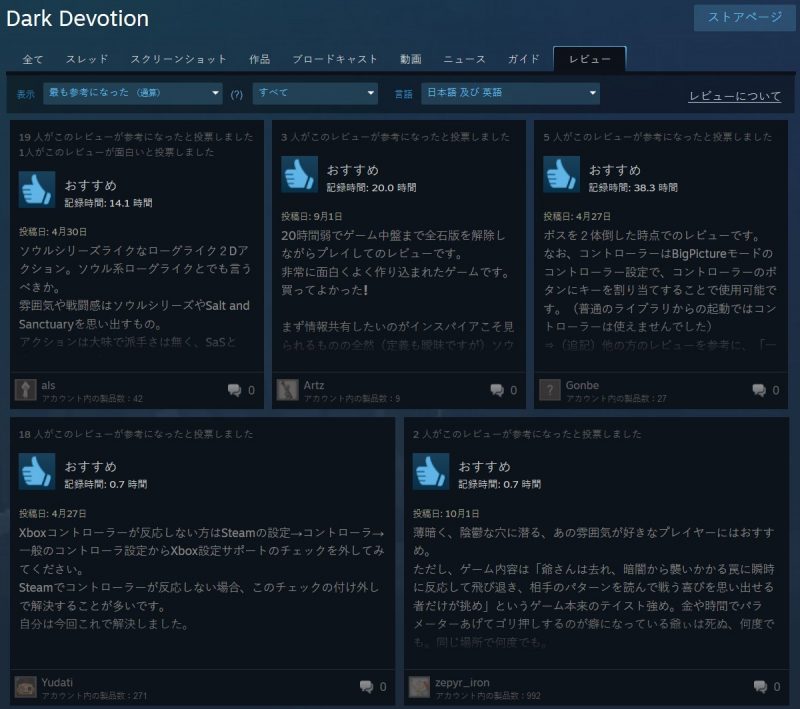Click 記録時間: 14.1 時間 text
Image resolution: width=800 pixels, height=709 pixels.
coord(108,203)
